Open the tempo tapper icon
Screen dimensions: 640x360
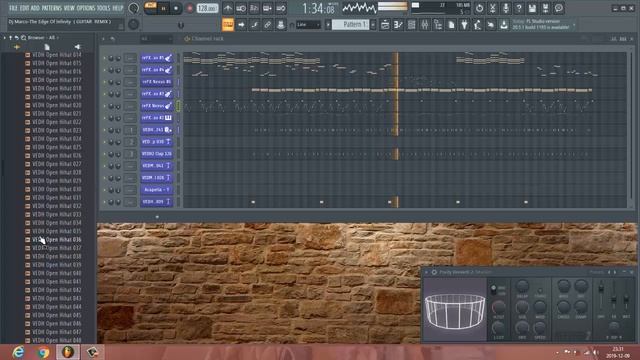[478, 25]
